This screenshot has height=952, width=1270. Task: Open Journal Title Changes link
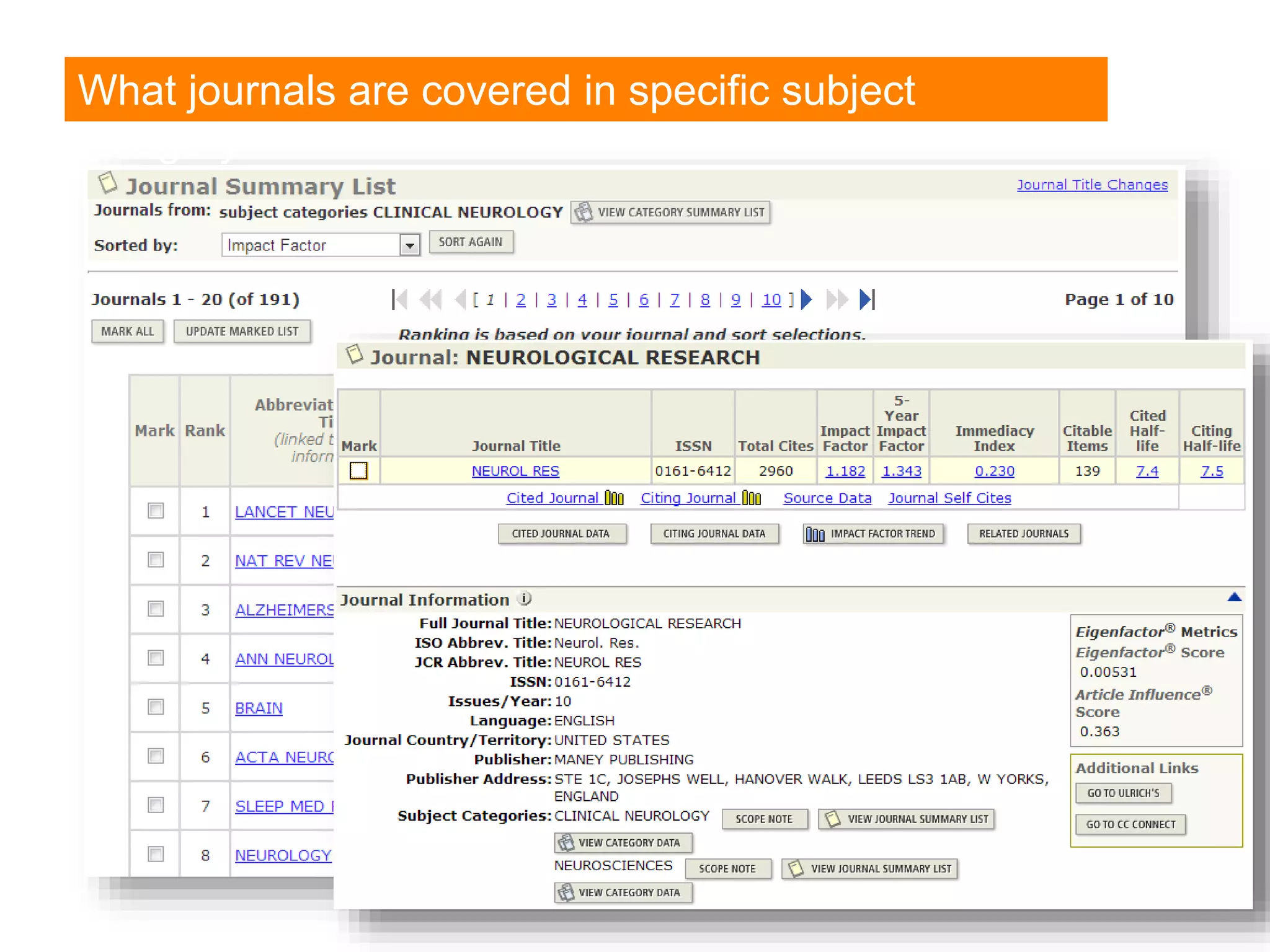[x=1092, y=185]
